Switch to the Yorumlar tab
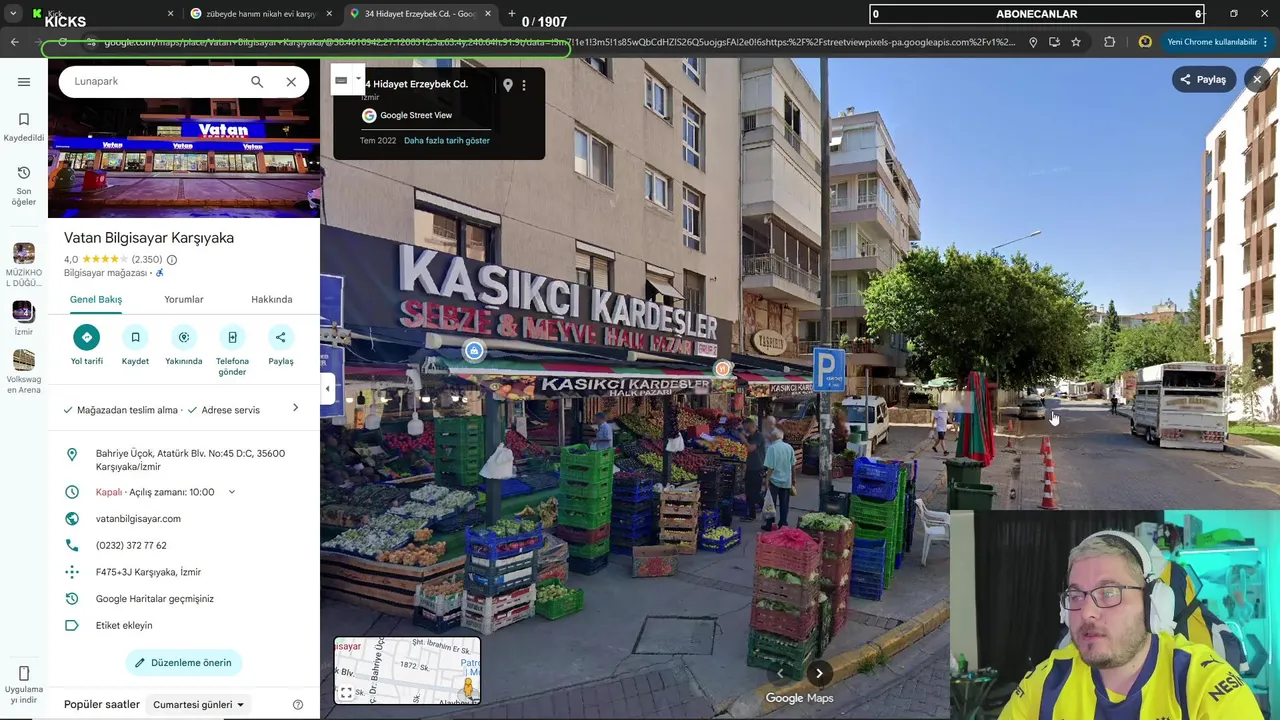 (x=184, y=300)
